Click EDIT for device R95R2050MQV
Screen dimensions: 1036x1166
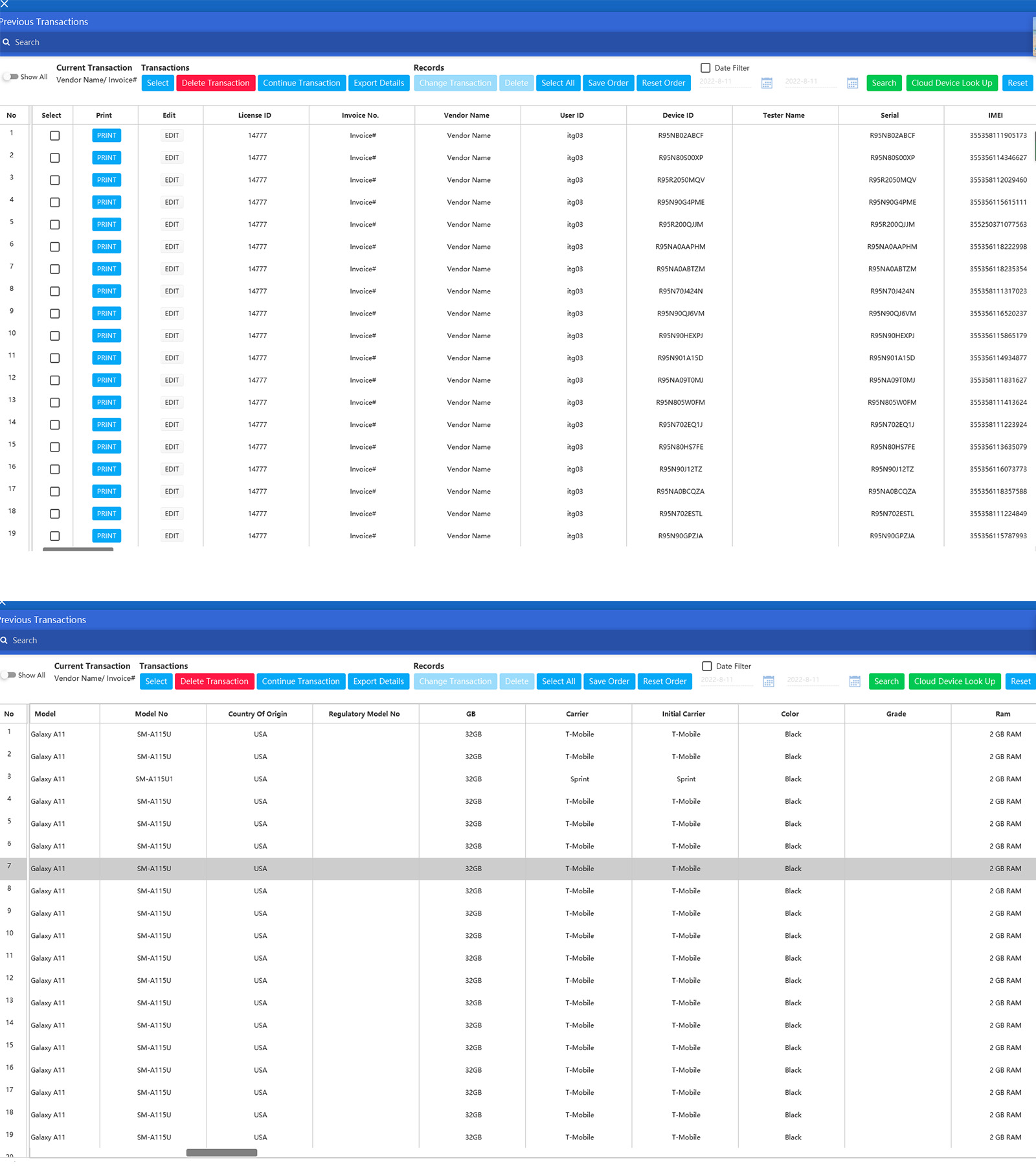pos(172,180)
